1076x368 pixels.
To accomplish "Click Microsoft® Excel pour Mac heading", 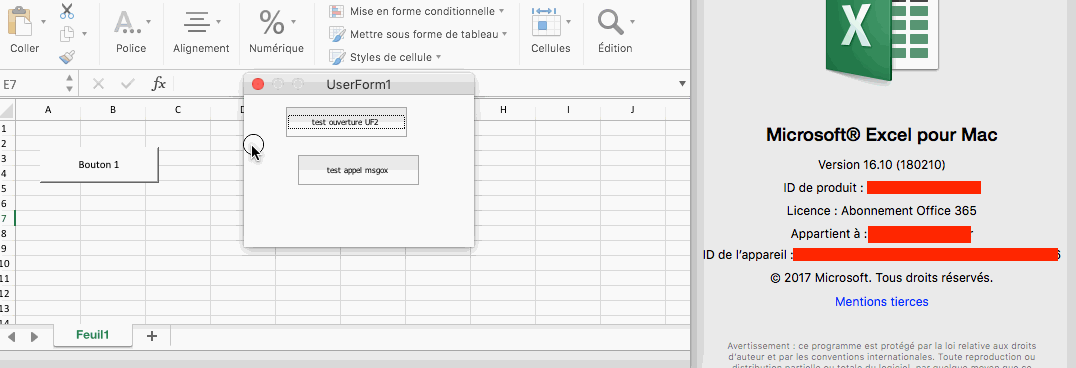I will (882, 135).
